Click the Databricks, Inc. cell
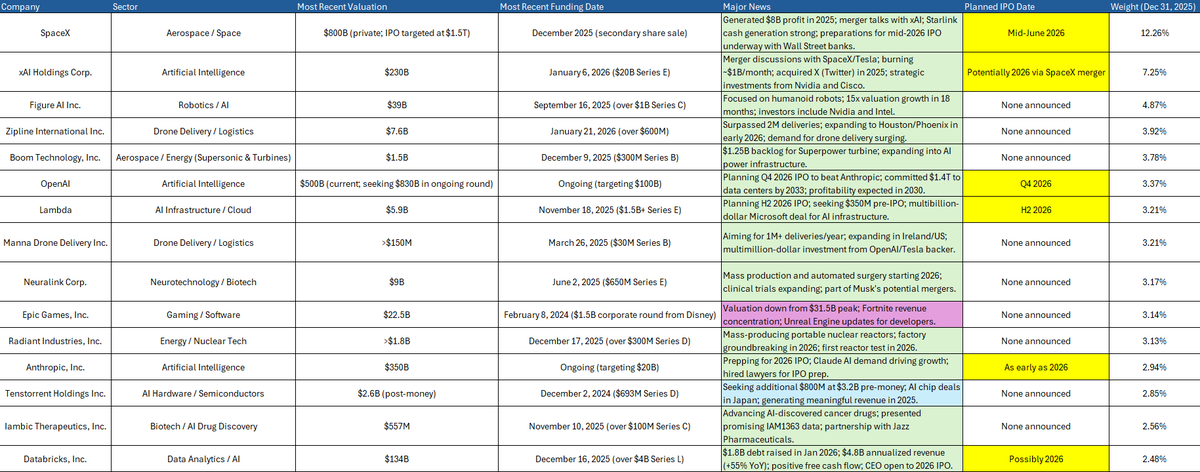 56,458
